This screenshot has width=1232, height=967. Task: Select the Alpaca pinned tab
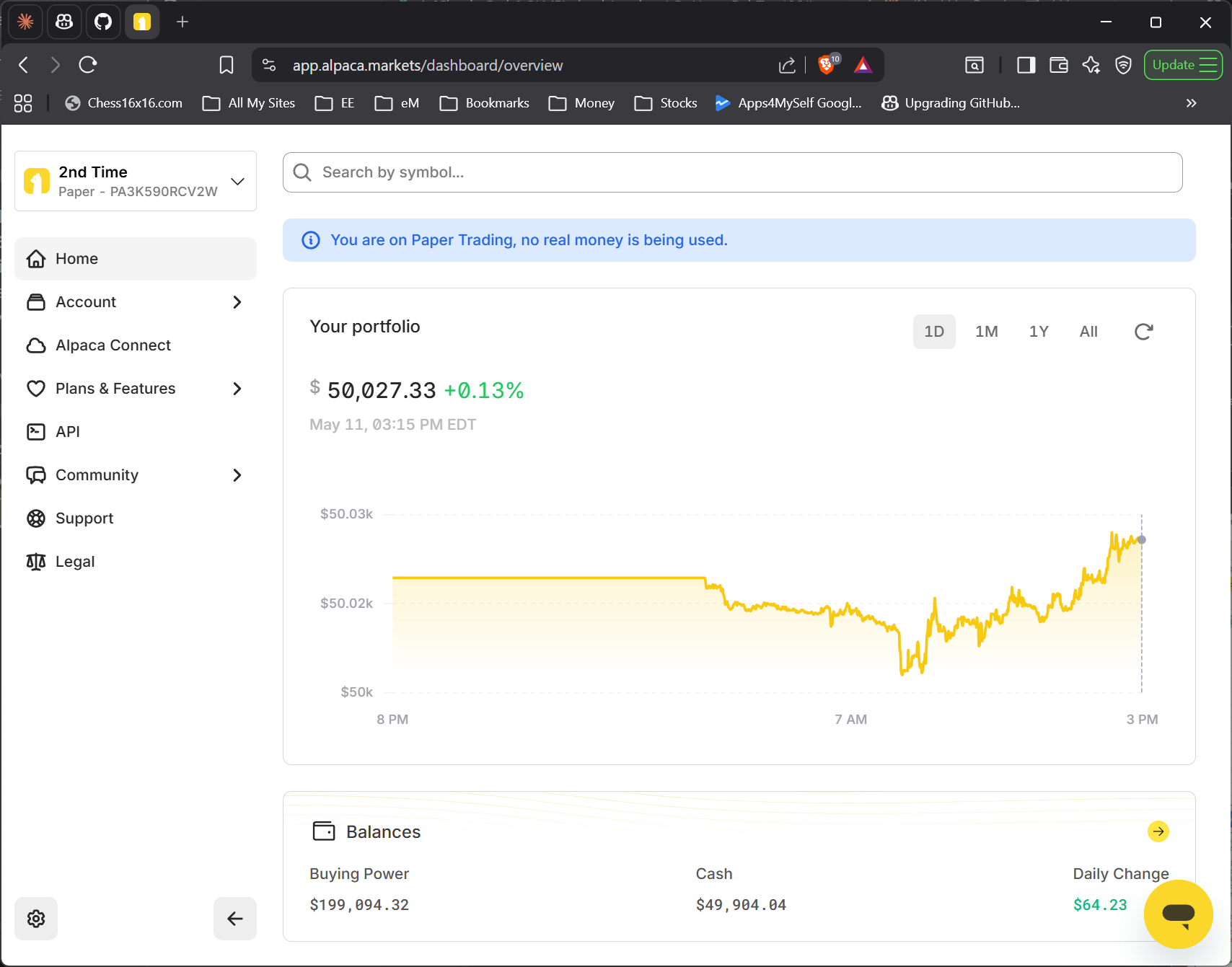point(142,22)
